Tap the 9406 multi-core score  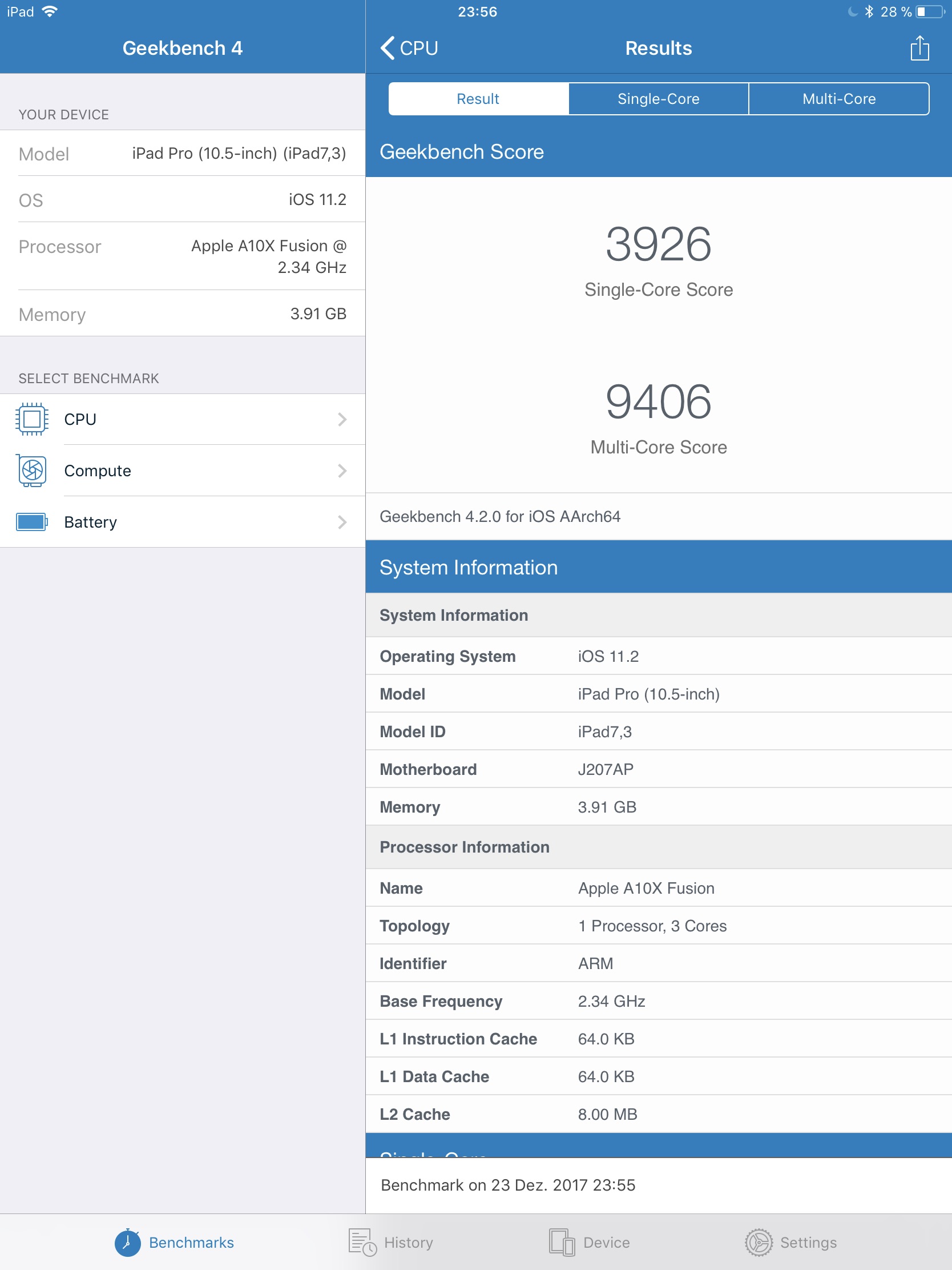[658, 402]
